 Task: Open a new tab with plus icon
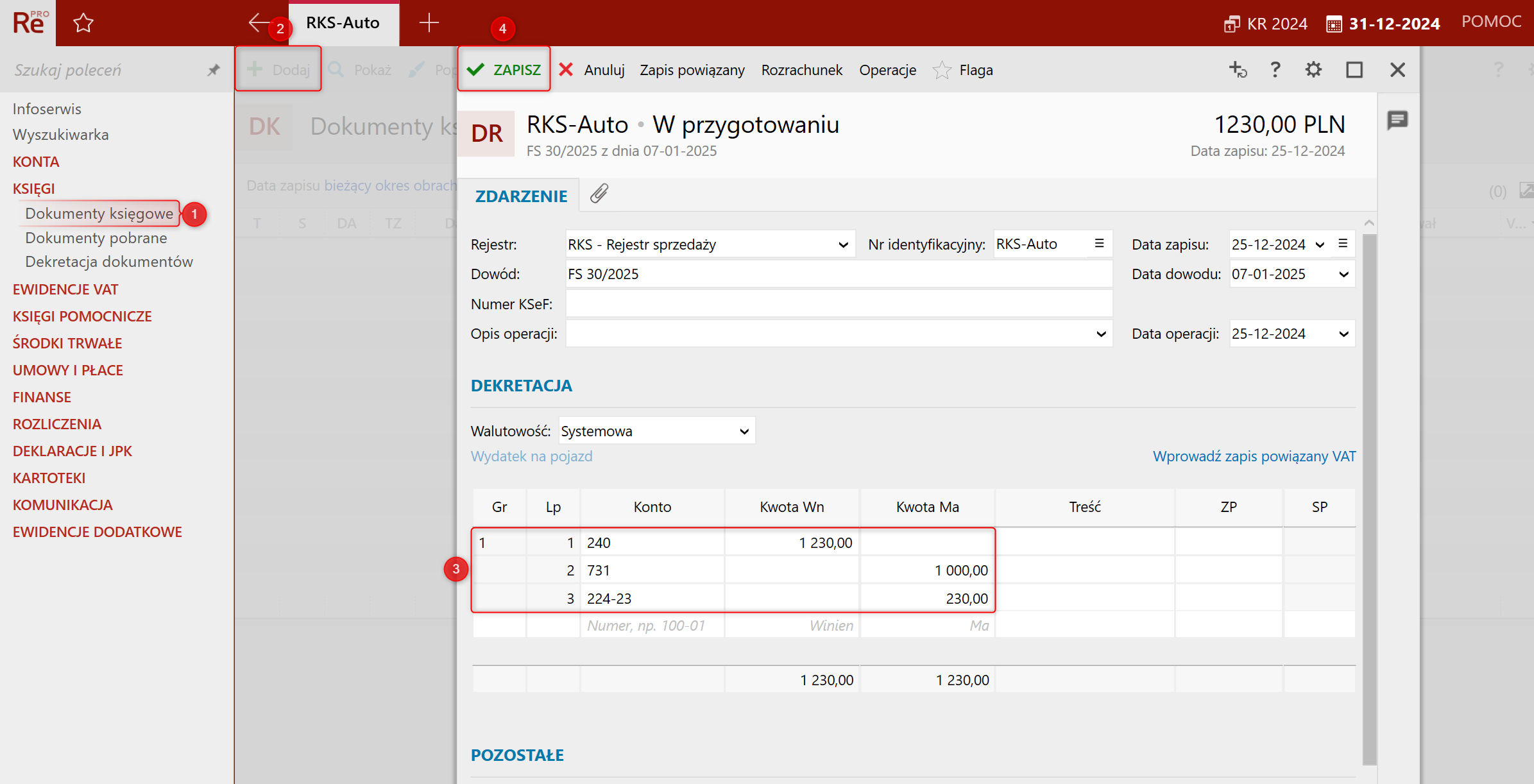click(429, 23)
